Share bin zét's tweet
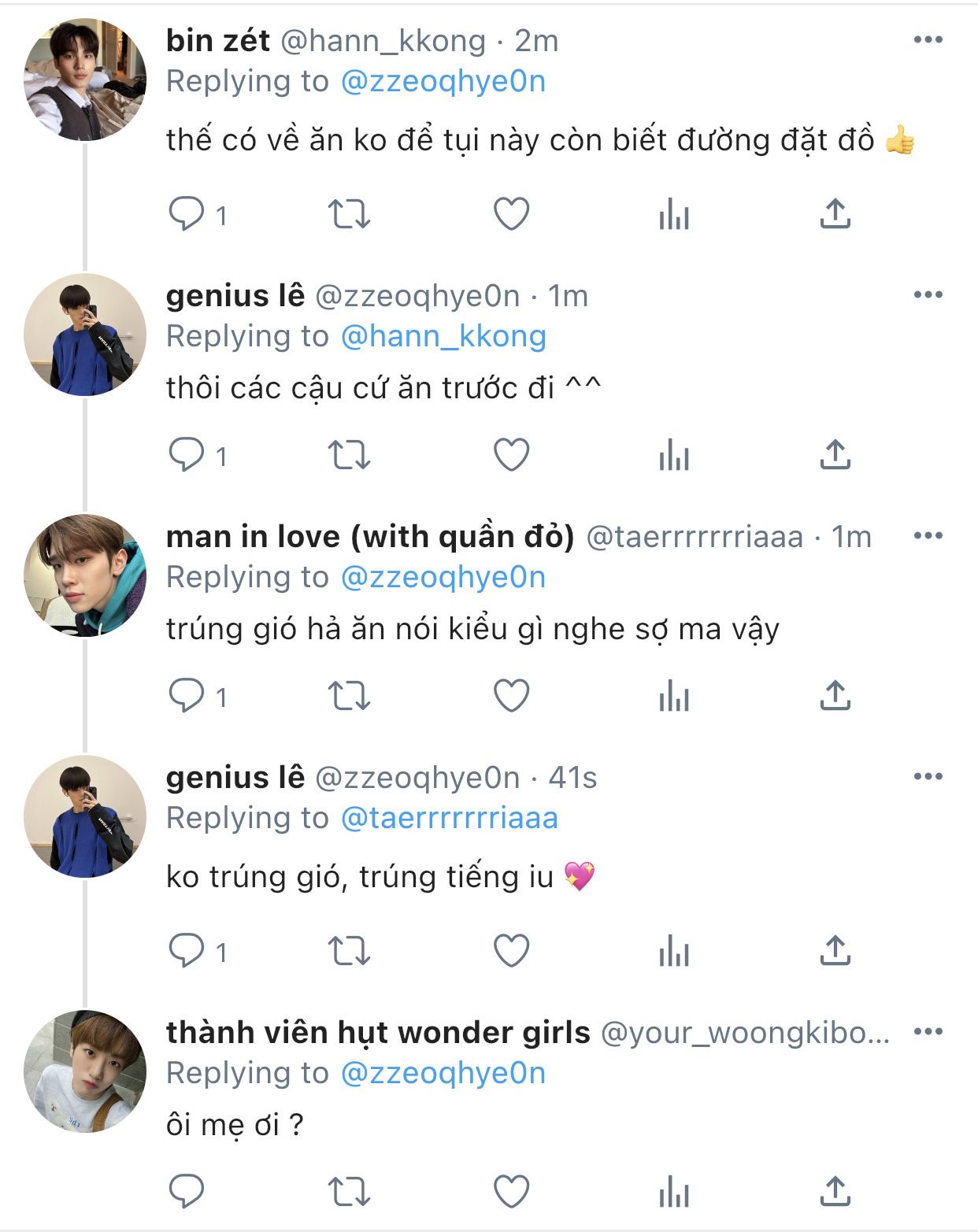Image resolution: width=978 pixels, height=1232 pixels. tap(835, 214)
